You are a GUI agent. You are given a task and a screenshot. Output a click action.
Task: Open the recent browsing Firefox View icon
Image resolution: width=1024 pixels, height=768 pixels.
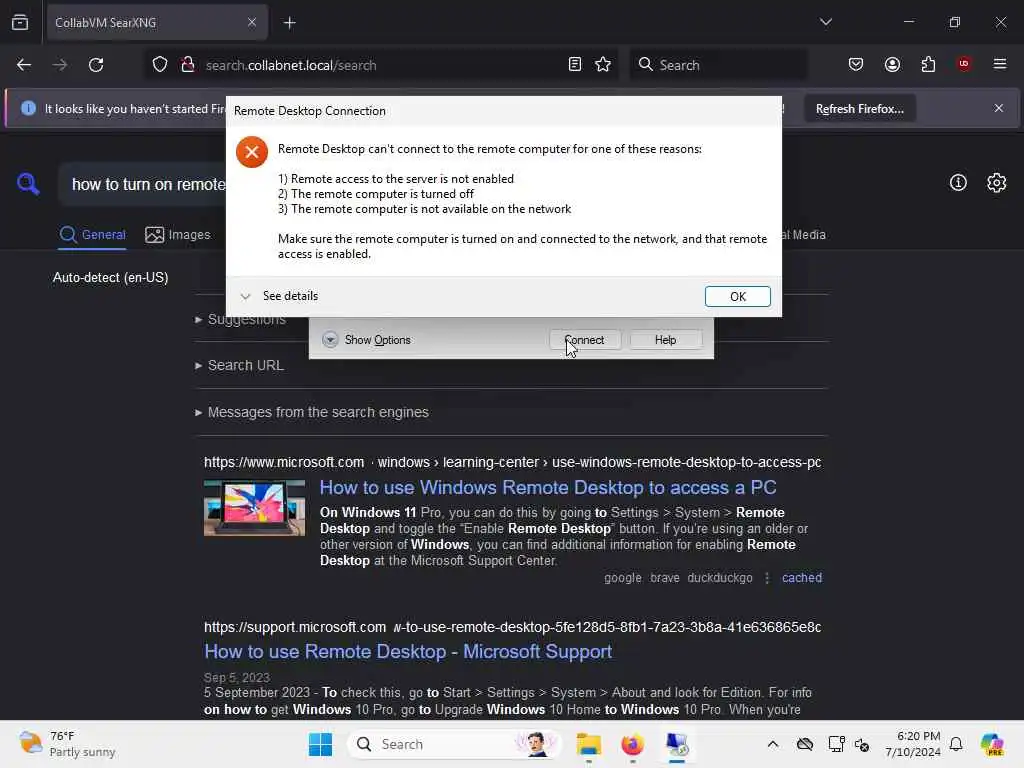20,22
